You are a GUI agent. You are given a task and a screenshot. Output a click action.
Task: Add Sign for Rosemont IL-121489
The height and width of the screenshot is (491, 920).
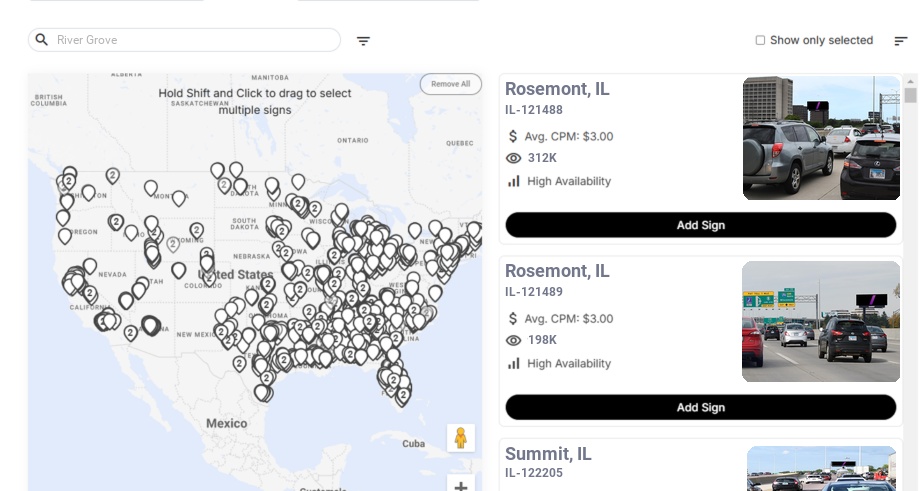pyautogui.click(x=700, y=407)
